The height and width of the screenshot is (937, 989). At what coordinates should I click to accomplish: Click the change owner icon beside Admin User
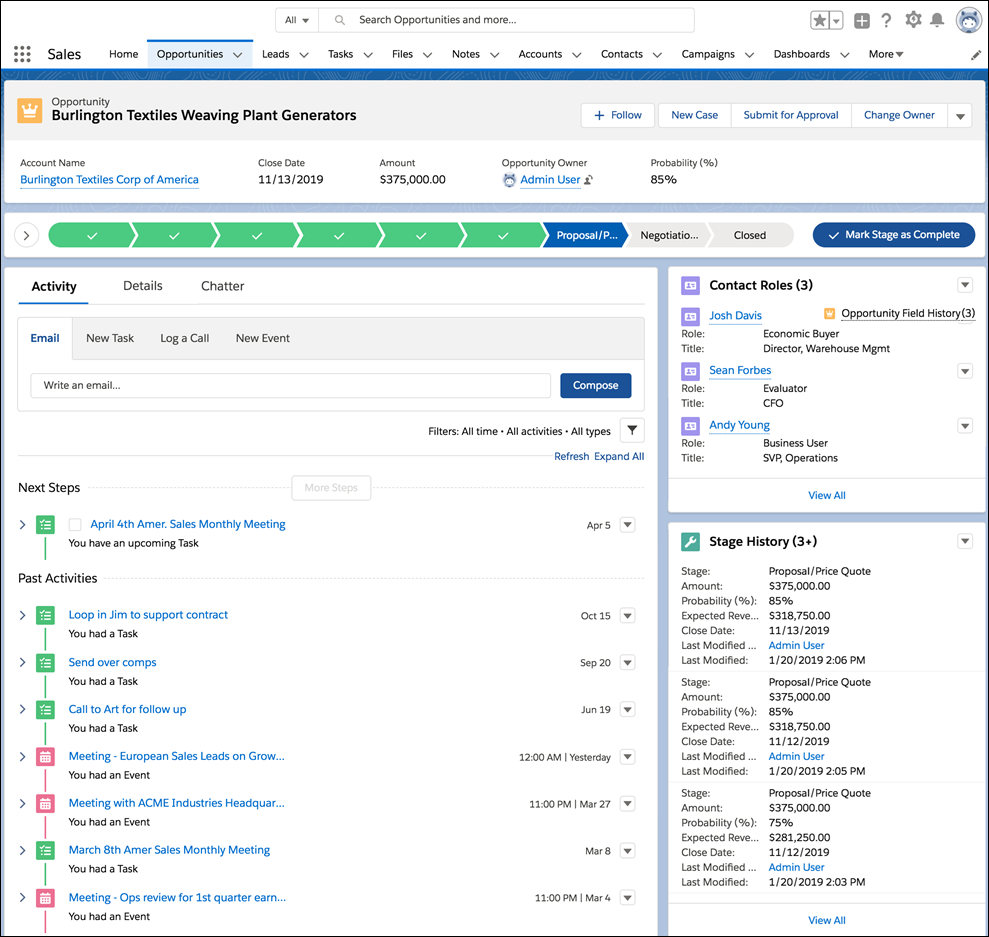(588, 180)
